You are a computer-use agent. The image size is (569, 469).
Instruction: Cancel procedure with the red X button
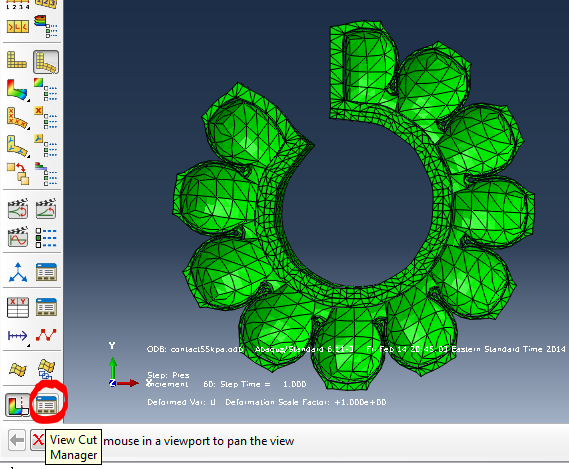(x=38, y=440)
